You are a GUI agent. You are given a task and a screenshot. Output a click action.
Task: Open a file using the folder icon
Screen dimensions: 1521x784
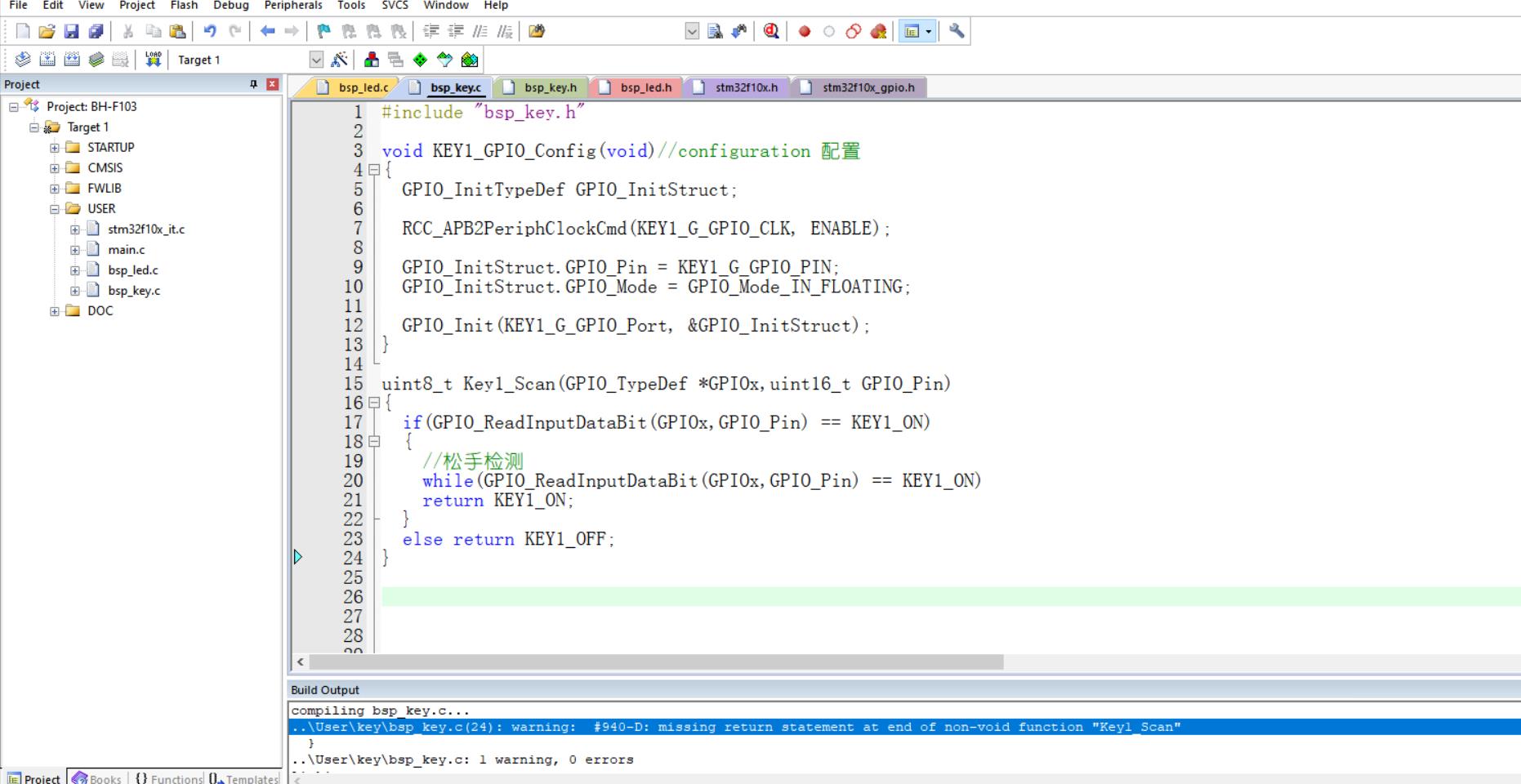click(47, 31)
